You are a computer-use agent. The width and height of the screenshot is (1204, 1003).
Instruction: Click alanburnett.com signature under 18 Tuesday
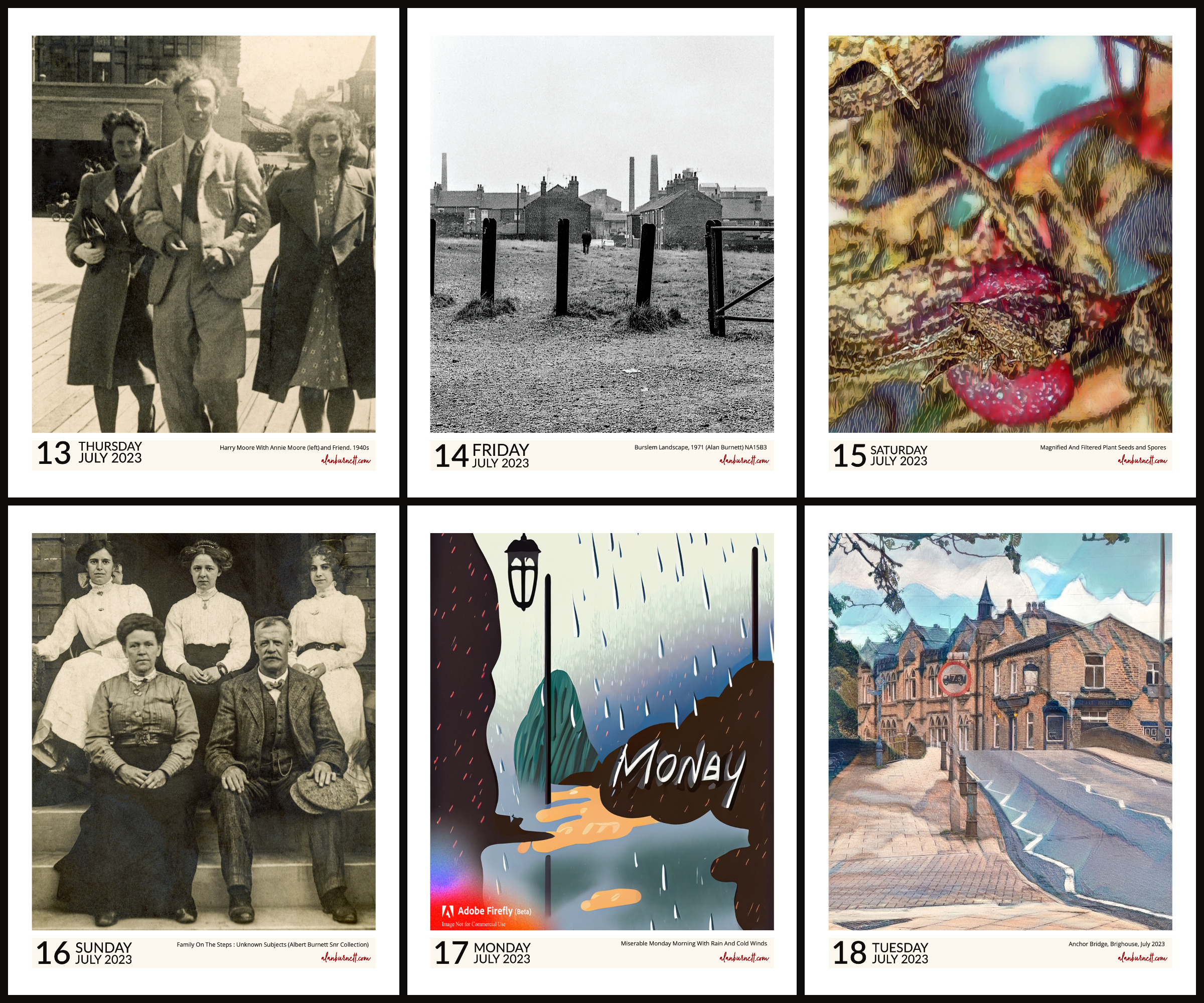1142,957
